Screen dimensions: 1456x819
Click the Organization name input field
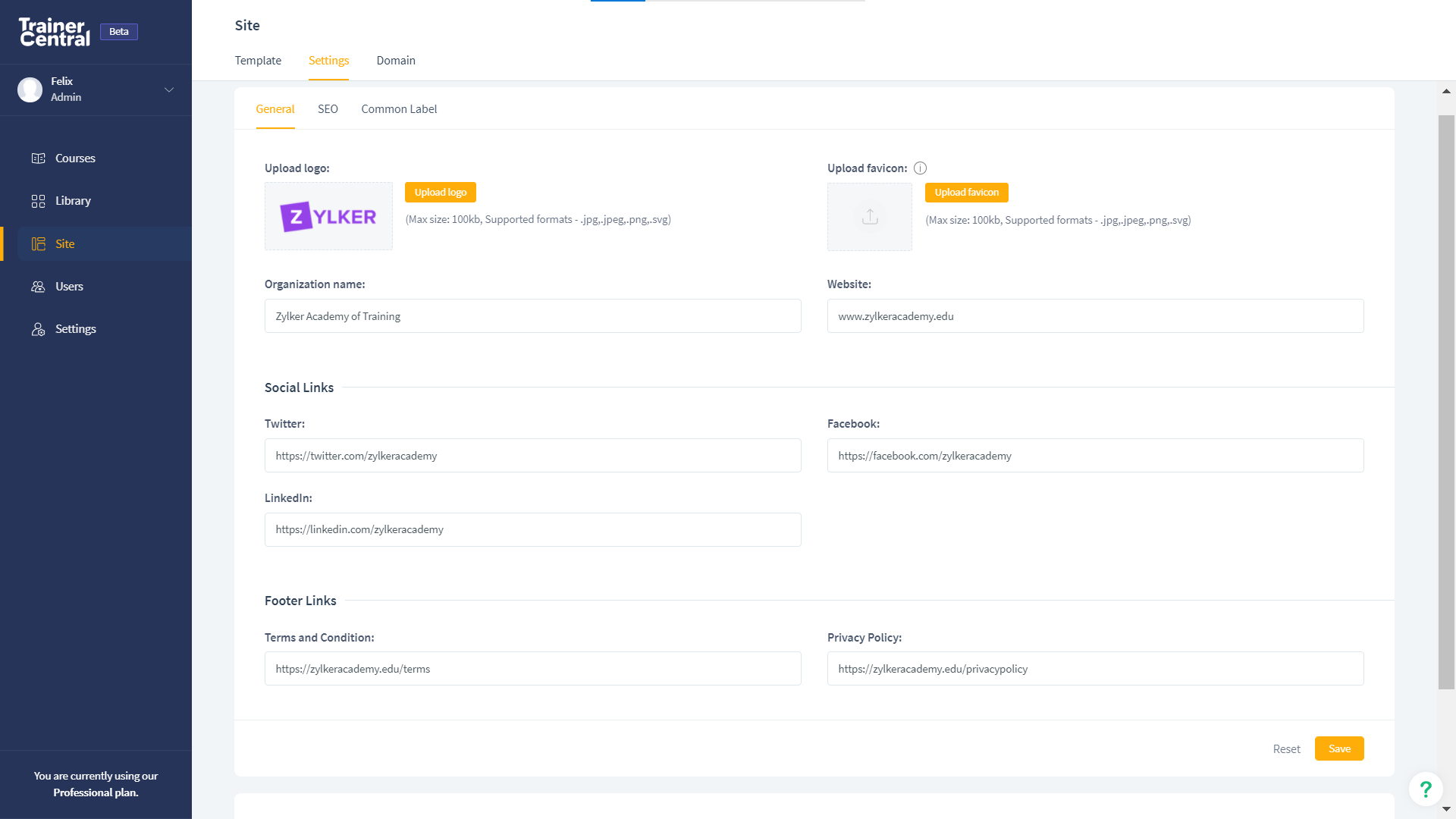click(x=532, y=316)
